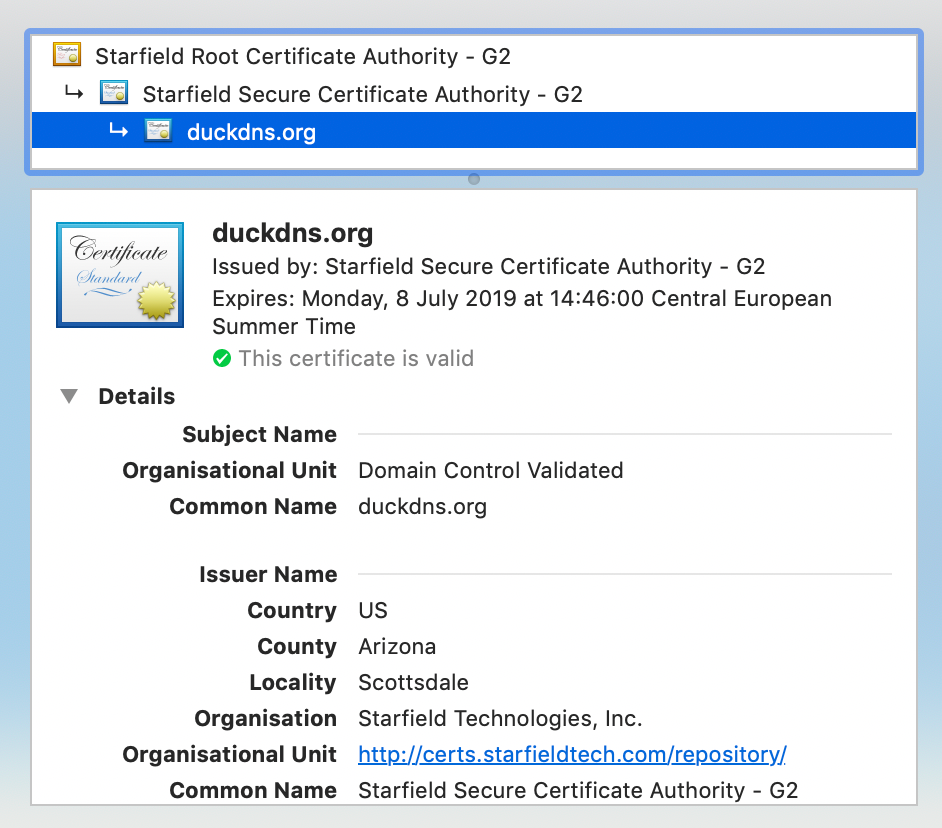This screenshot has width=942, height=828.
Task: Click the 'This certificate is valid' status text
Action: point(355,358)
